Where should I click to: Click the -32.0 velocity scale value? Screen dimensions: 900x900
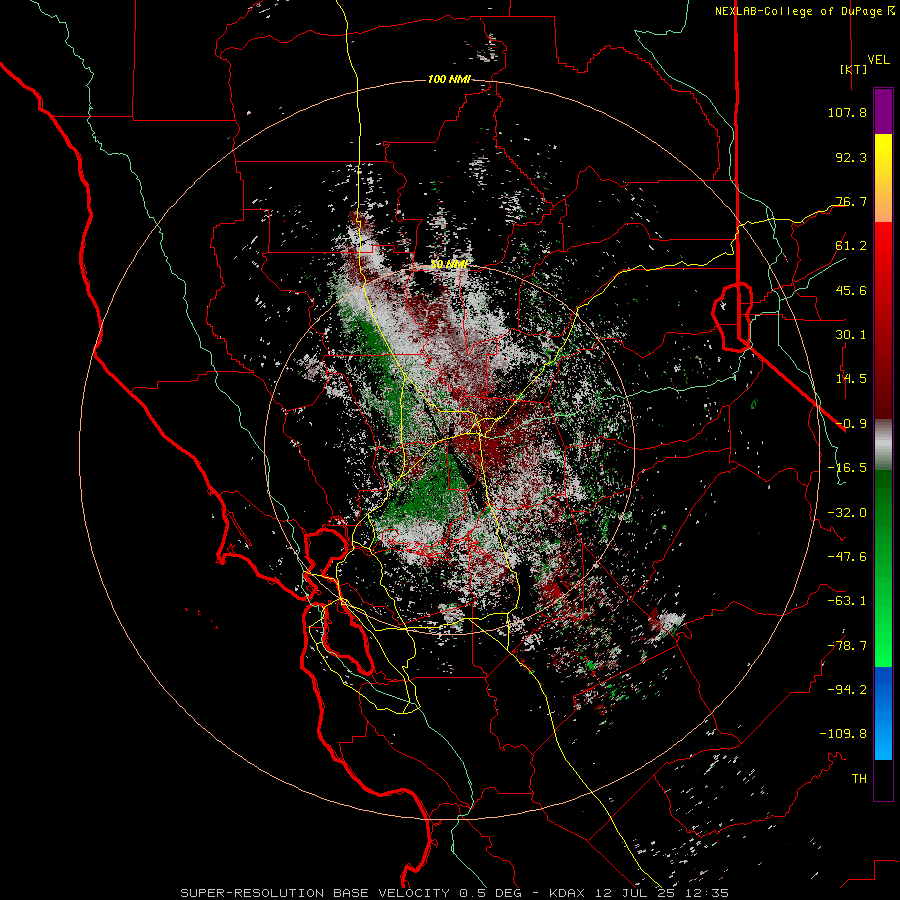[x=847, y=513]
